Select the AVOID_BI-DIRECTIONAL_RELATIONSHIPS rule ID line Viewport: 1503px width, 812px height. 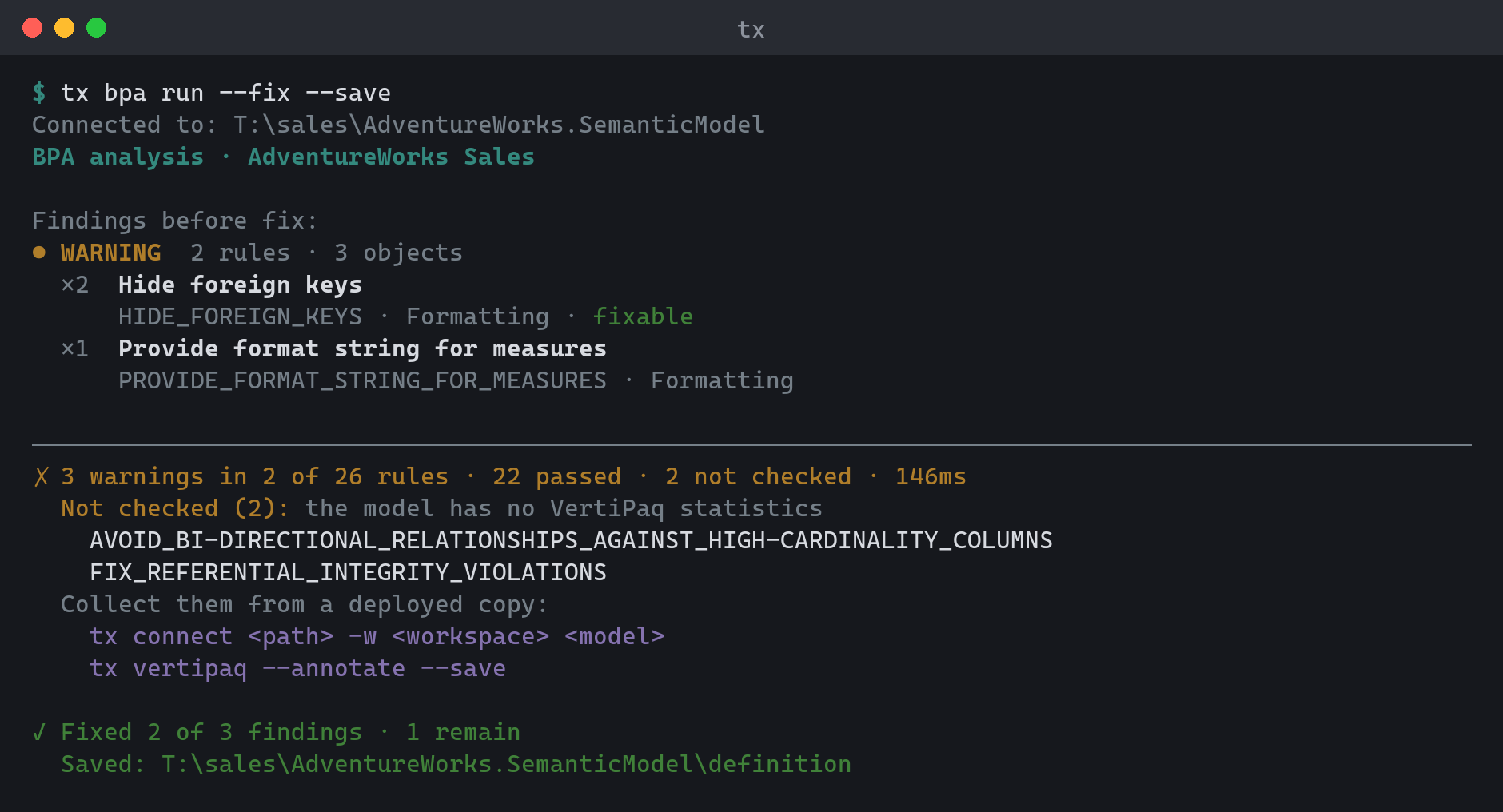(571, 540)
